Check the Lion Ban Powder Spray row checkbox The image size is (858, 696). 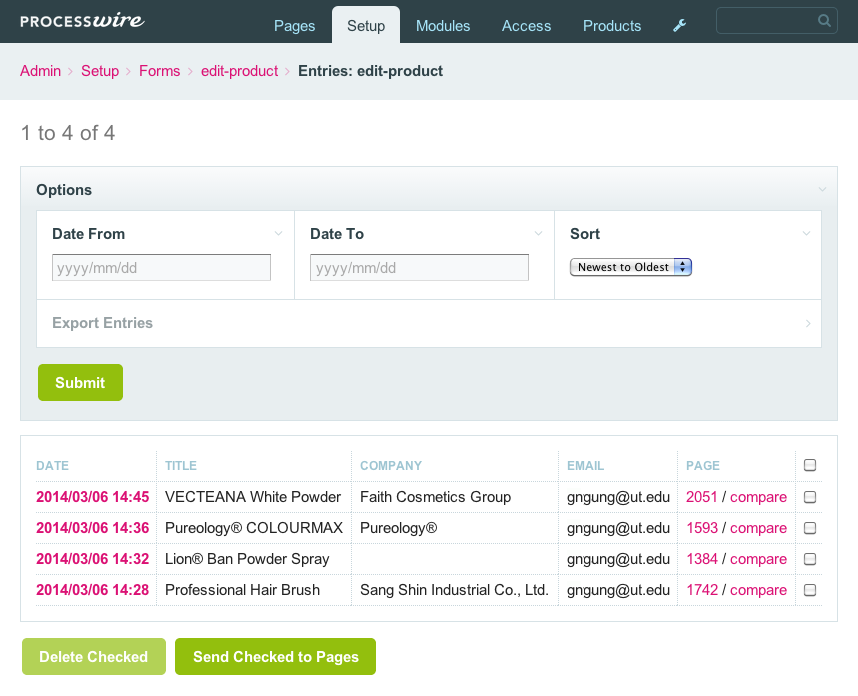pos(810,559)
